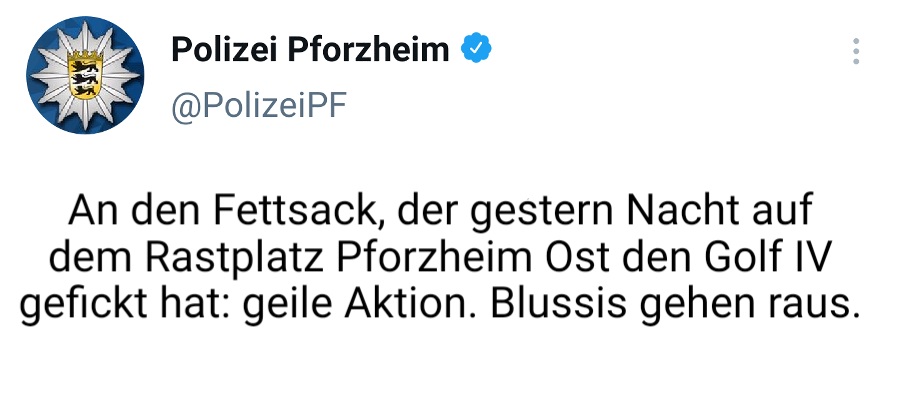Open the "Polizei Pforzheim" display name link
The width and height of the screenshot is (898, 410).
click(x=310, y=49)
